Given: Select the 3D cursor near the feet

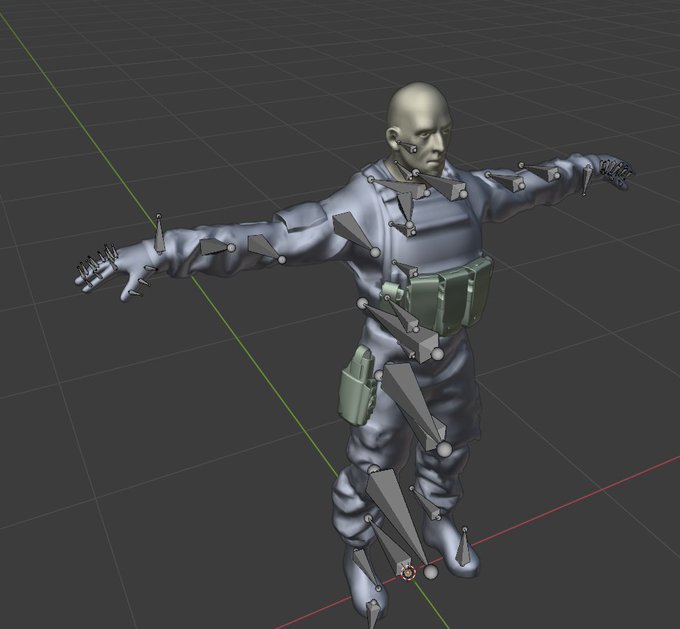Looking at the screenshot, I should [x=408, y=573].
